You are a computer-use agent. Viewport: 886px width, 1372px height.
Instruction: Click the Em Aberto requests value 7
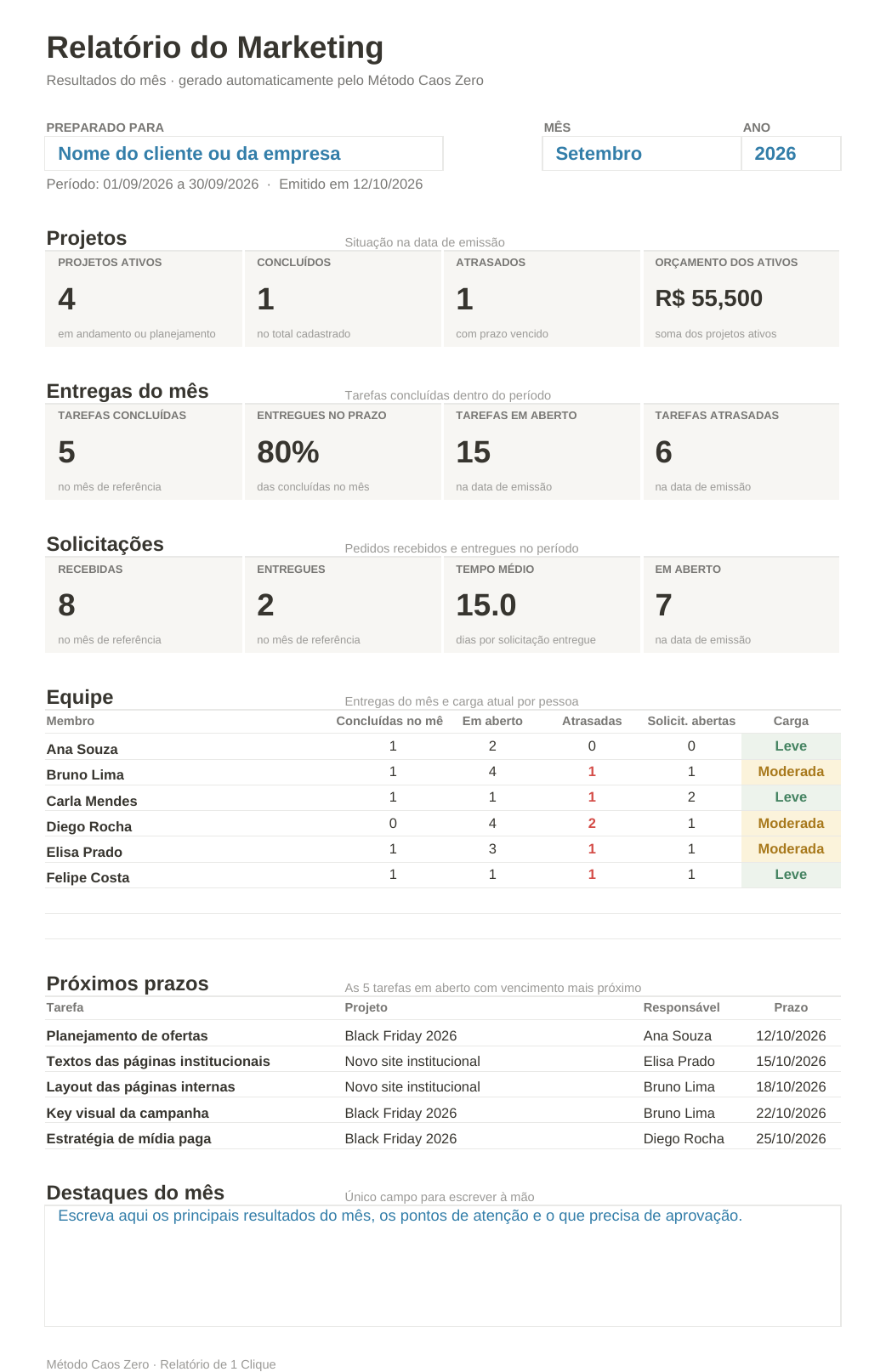coord(663,605)
